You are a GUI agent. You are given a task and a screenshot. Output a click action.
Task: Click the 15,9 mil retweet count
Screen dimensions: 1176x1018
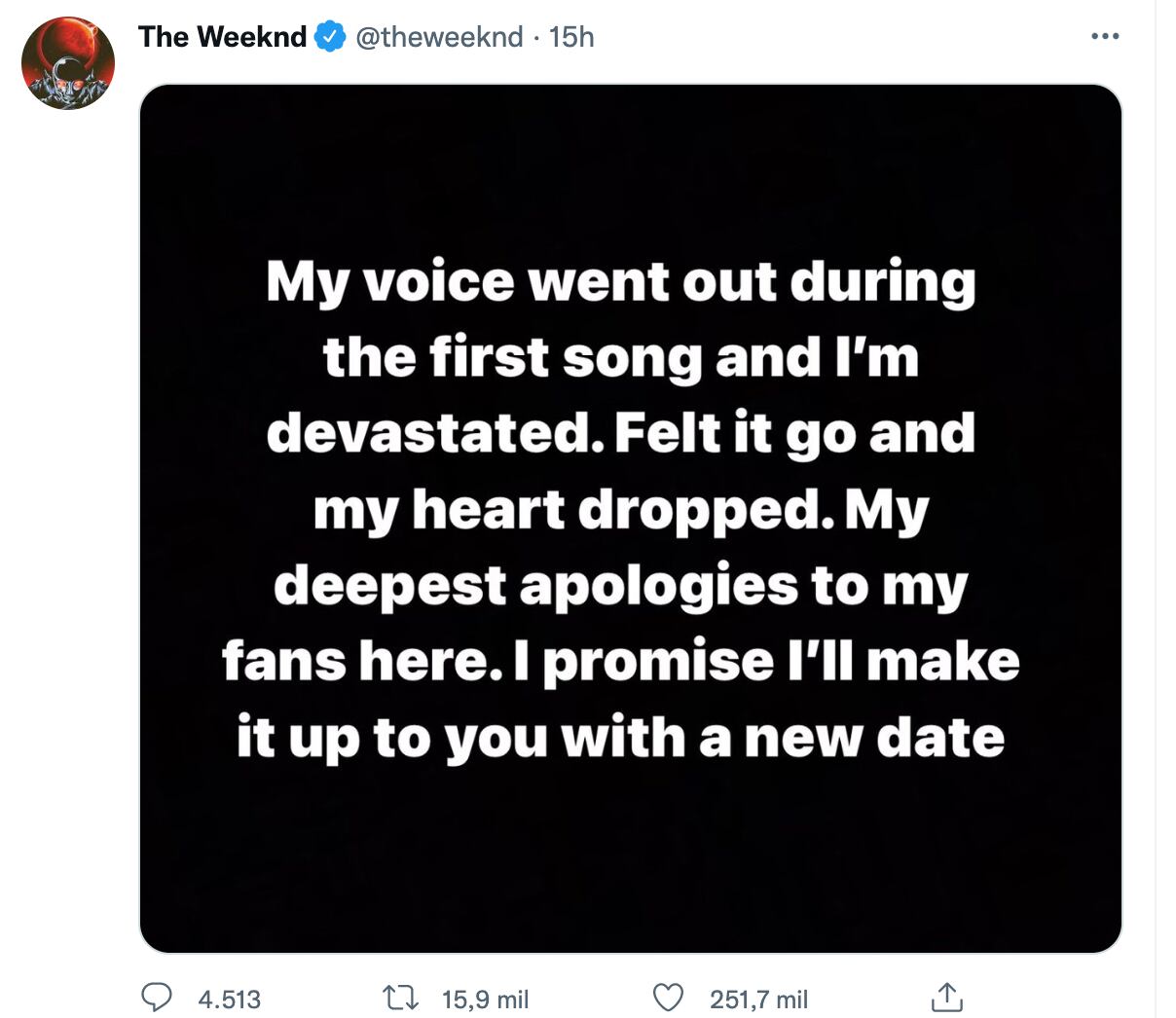click(485, 1000)
